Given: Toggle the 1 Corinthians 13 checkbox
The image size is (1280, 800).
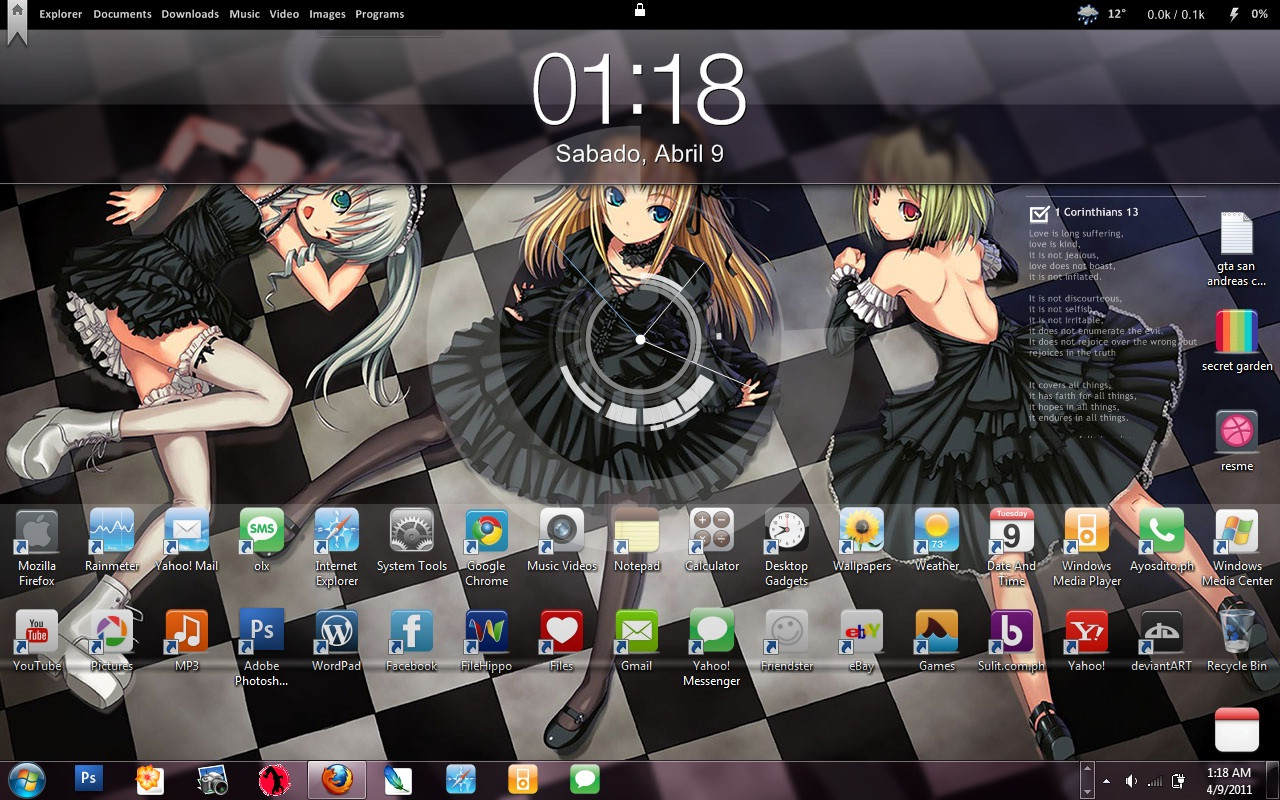Looking at the screenshot, I should point(1039,213).
